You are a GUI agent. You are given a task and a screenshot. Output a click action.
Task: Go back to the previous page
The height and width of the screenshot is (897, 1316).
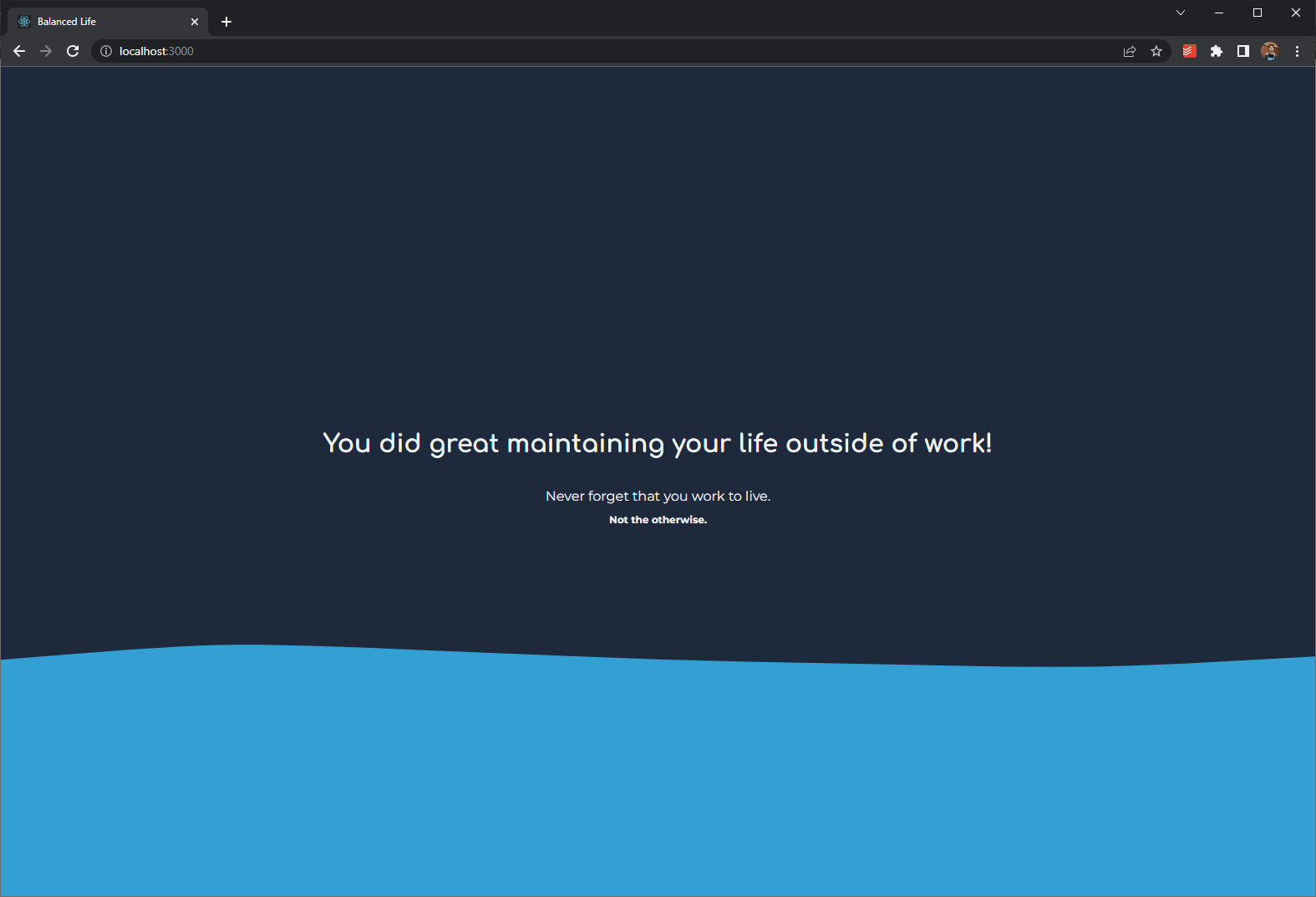click(x=19, y=51)
